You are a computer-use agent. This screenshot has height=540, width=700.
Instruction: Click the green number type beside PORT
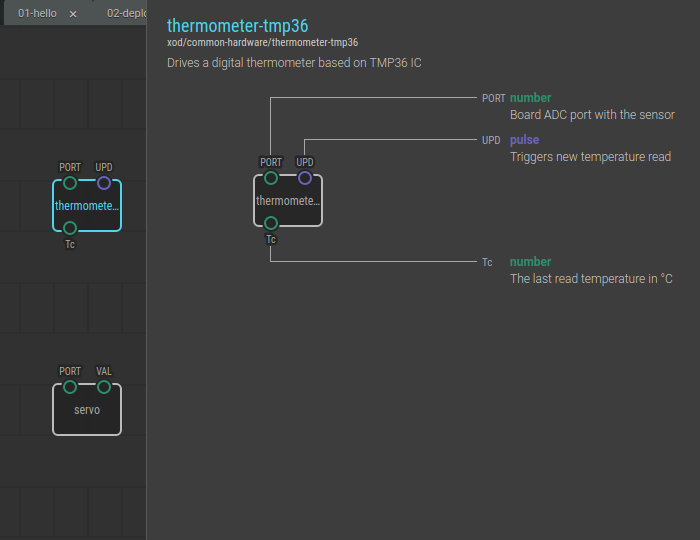tap(530, 98)
